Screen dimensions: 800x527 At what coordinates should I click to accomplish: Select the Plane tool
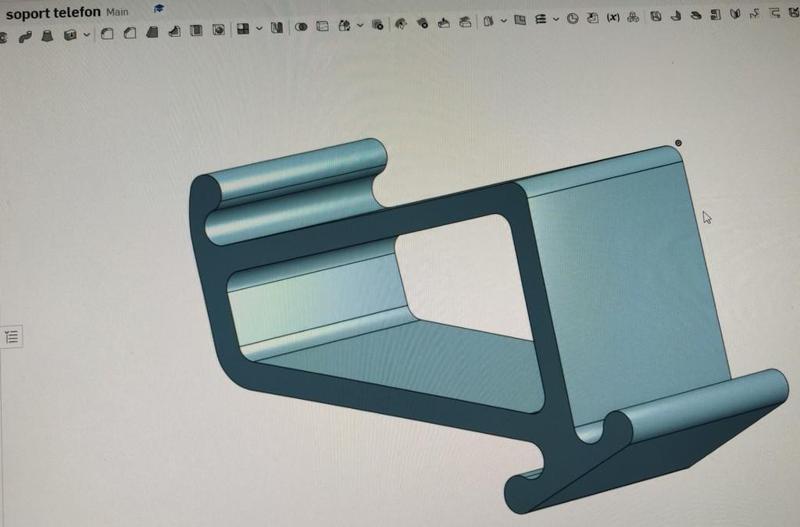pos(520,20)
